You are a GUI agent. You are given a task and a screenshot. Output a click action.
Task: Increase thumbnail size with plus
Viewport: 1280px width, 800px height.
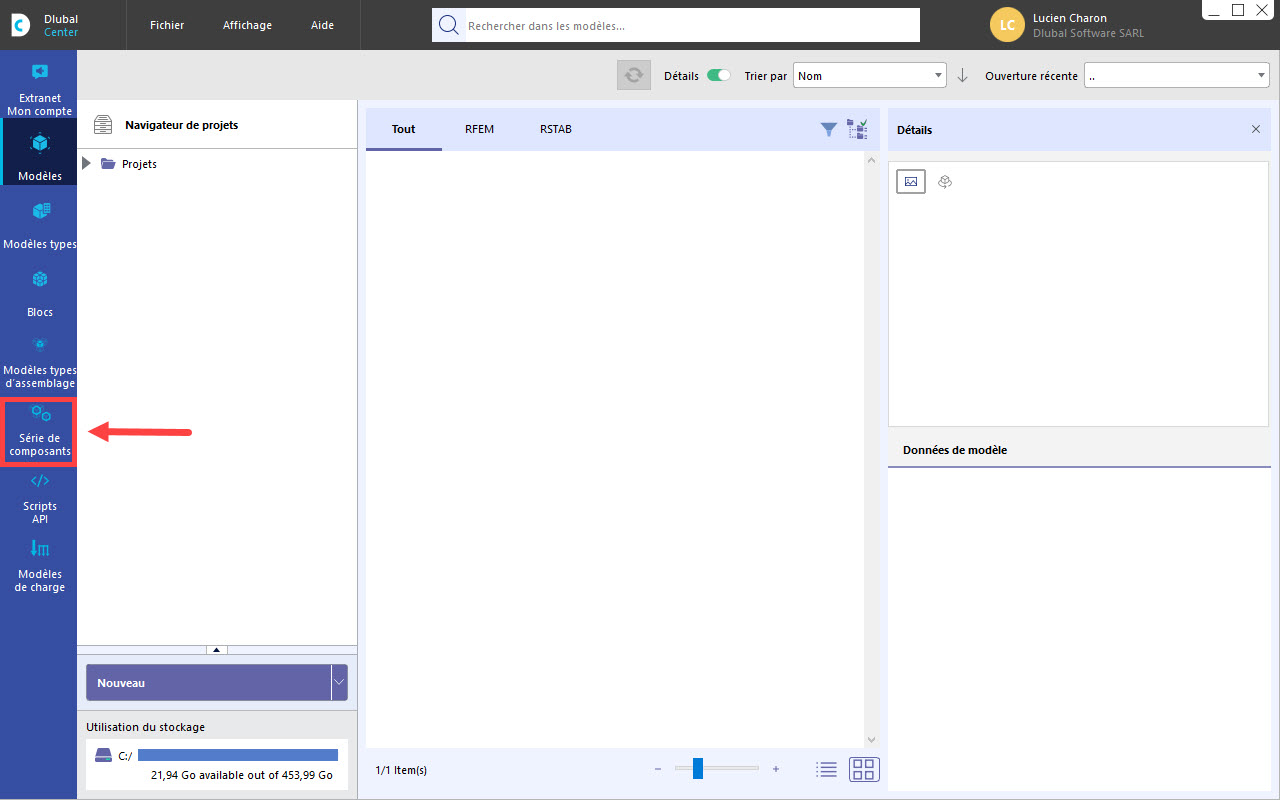coord(776,769)
